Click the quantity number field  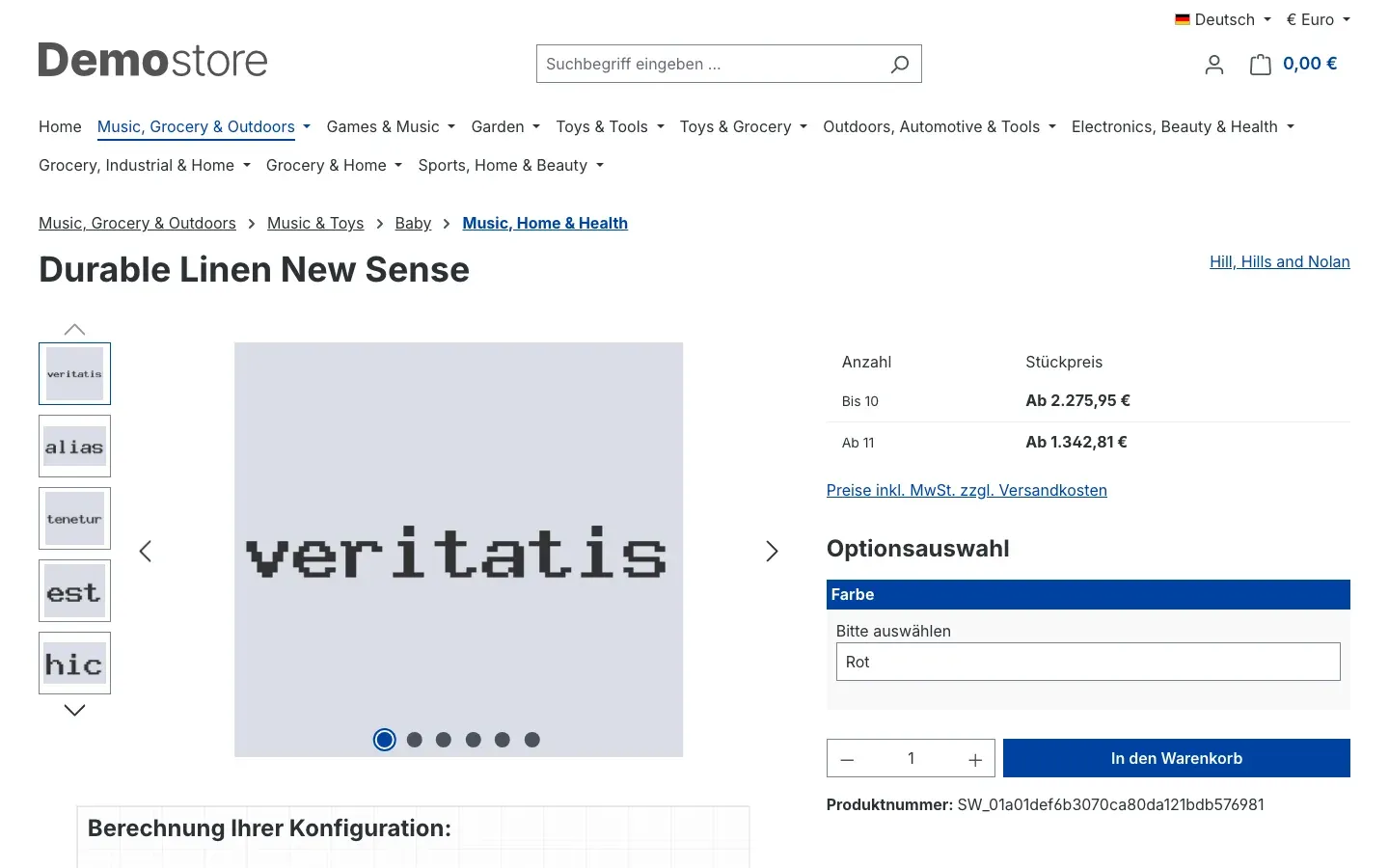(x=911, y=759)
